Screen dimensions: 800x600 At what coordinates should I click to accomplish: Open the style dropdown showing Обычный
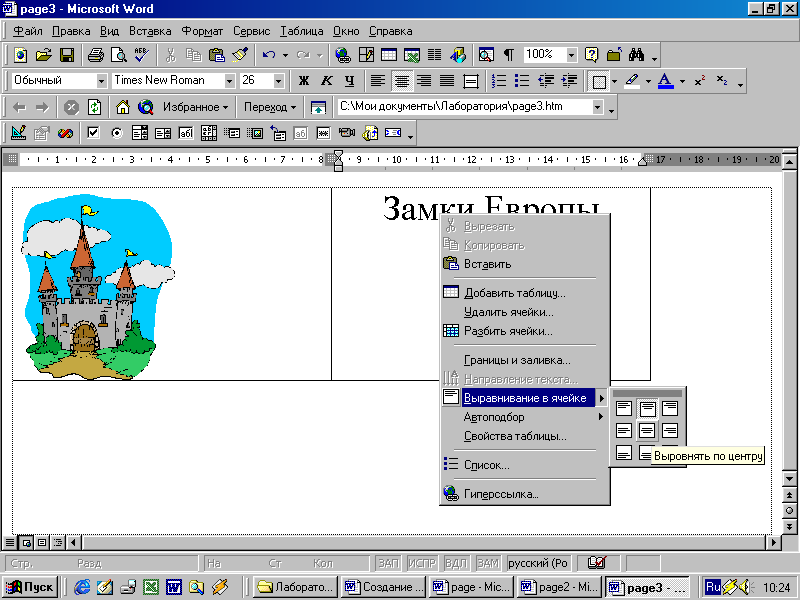tap(102, 81)
